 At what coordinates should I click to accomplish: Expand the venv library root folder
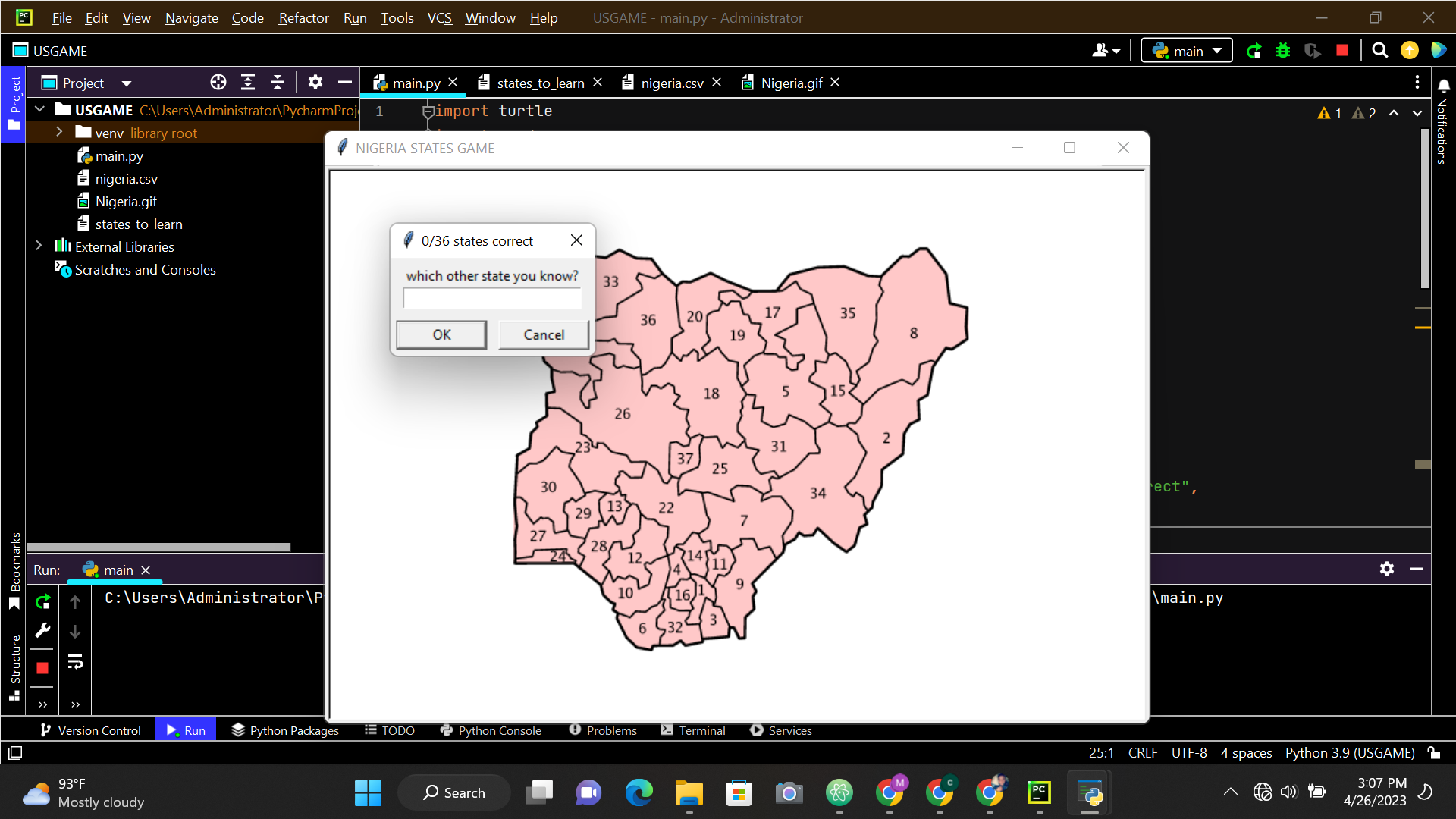pos(59,133)
